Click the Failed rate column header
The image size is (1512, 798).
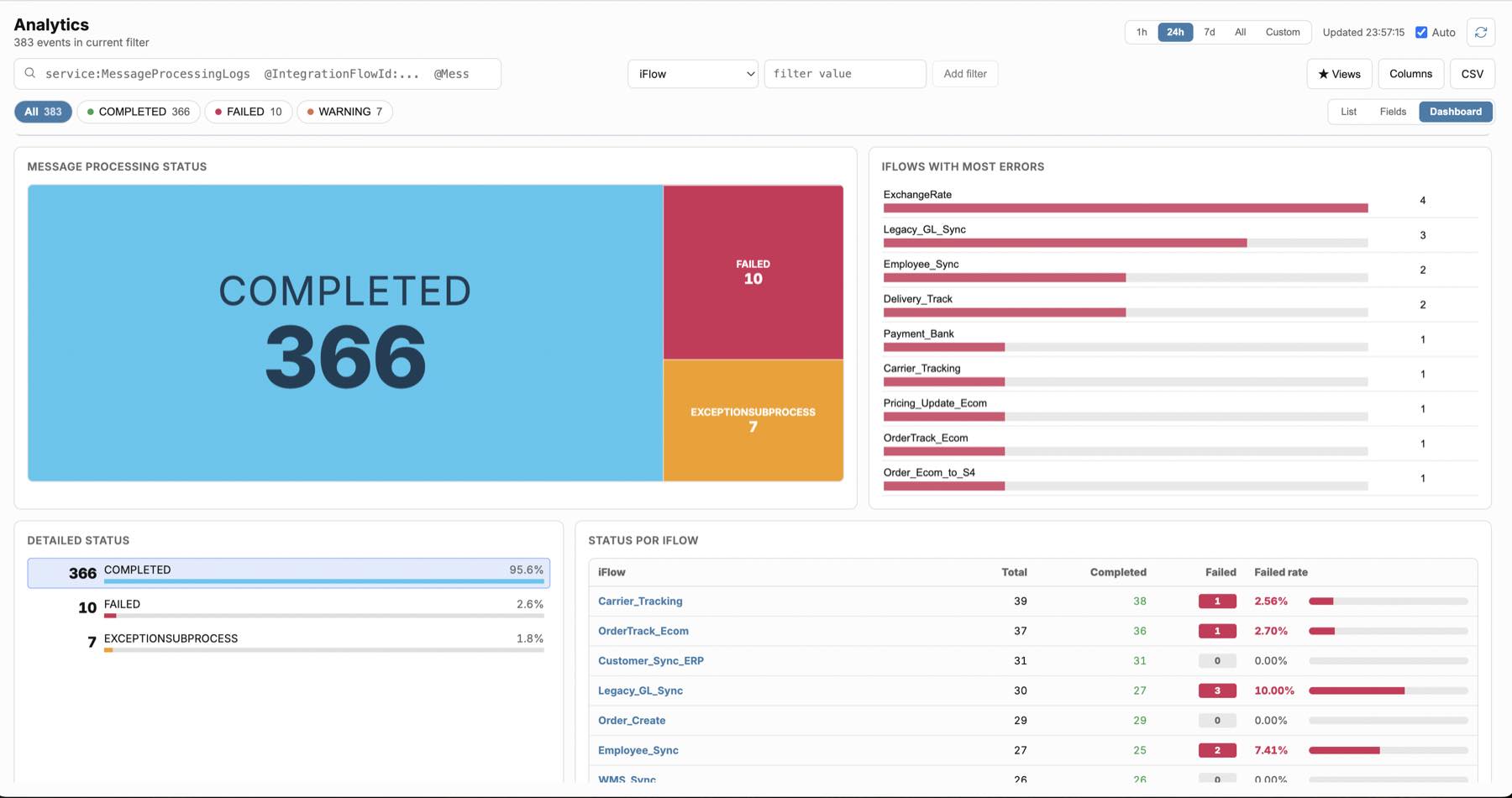coord(1281,572)
